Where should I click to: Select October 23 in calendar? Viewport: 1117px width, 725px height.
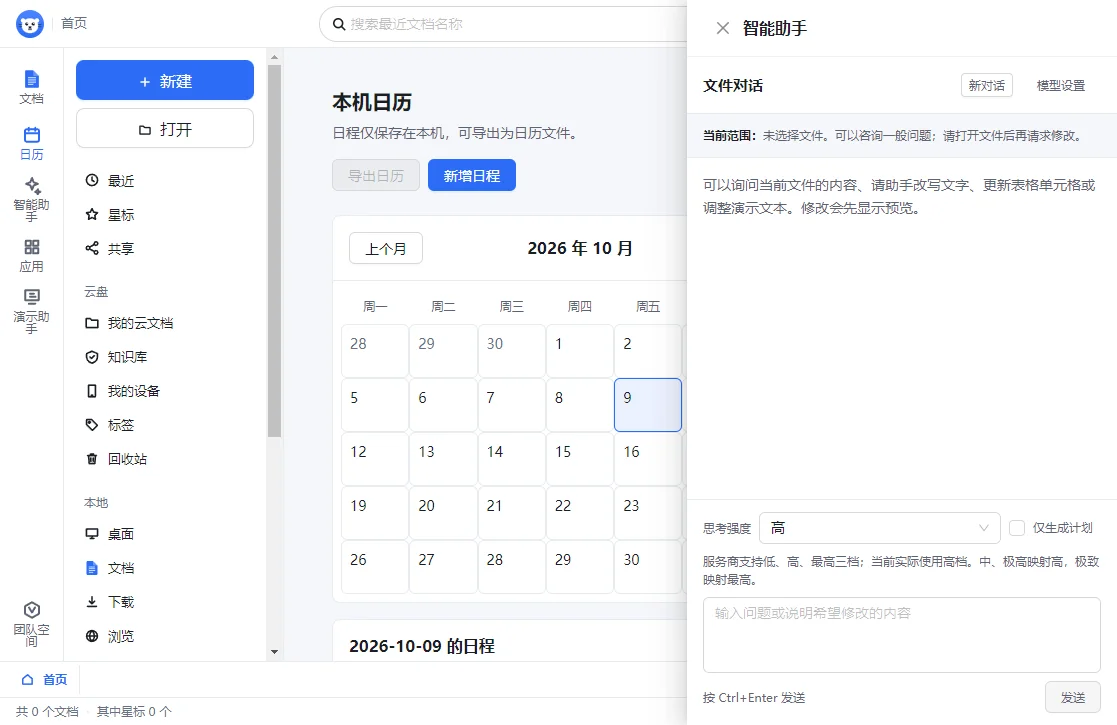(648, 513)
